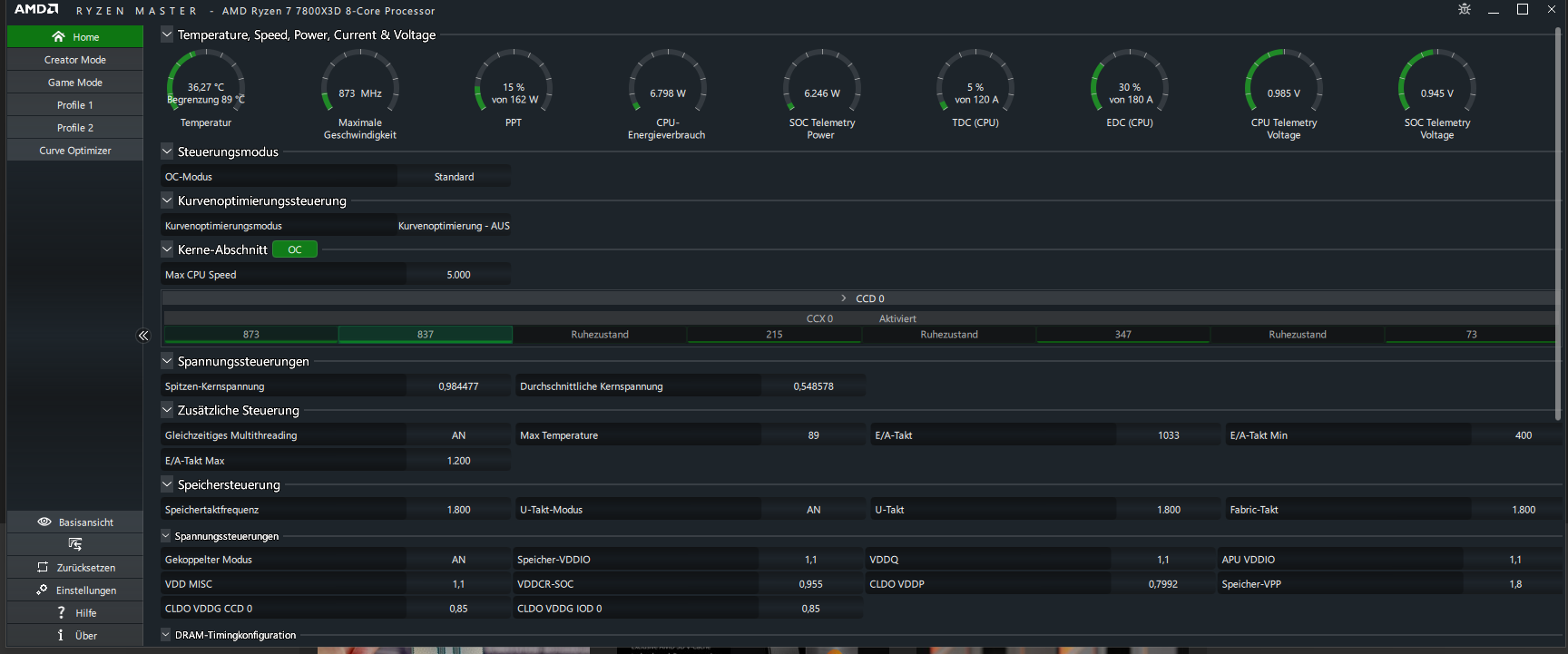The width and height of the screenshot is (1568, 654).
Task: Click Spitzen-Kernspannung value 0,984477
Action: pos(458,386)
